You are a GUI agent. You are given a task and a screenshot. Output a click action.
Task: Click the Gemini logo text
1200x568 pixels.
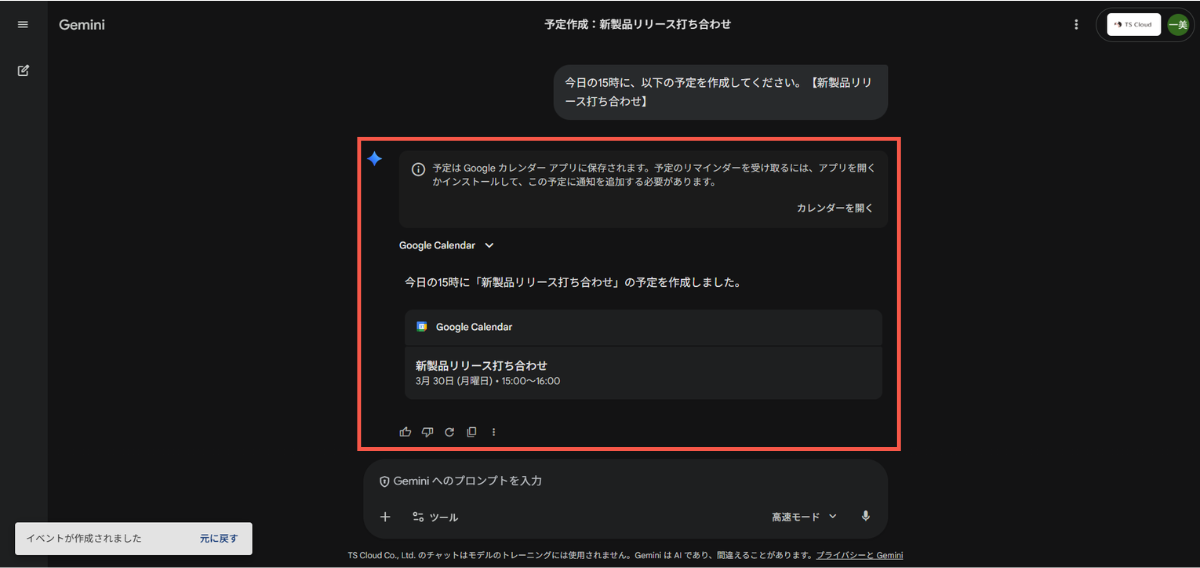82,25
